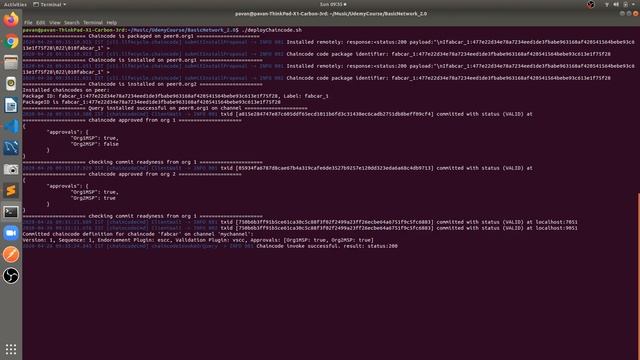Click 'Chaincode is packaged on peer0.org1' line
Image resolution: width=640 pixels, height=360 pixels.
141,36
